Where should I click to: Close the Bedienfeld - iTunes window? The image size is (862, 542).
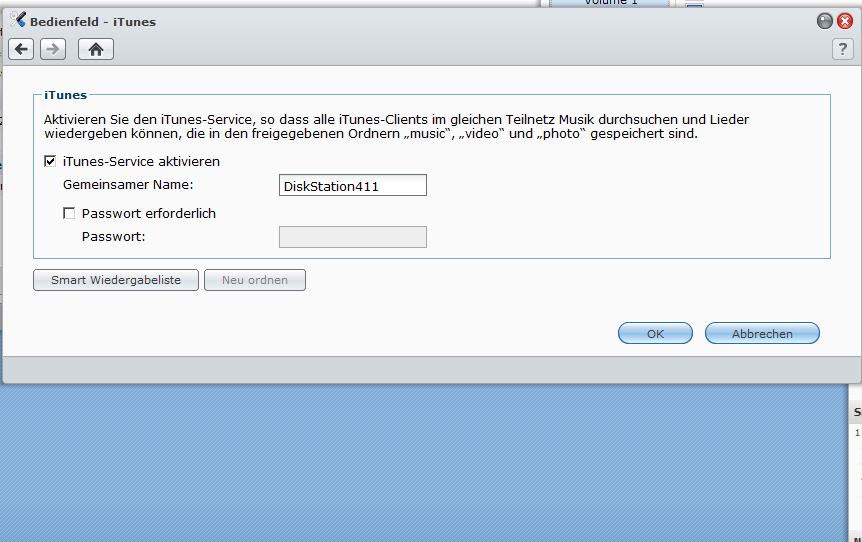point(844,21)
